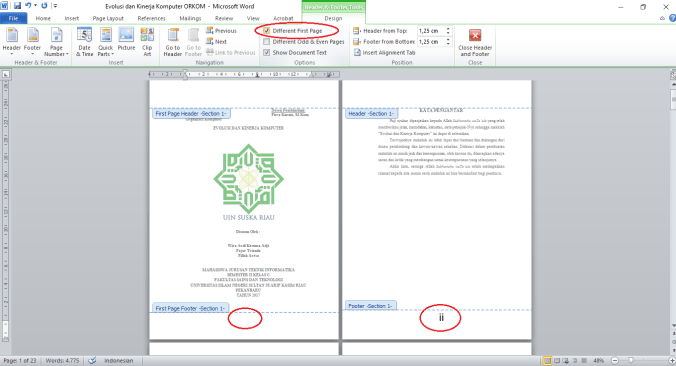
Task: Click the 48% zoom level
Action: coord(598,360)
